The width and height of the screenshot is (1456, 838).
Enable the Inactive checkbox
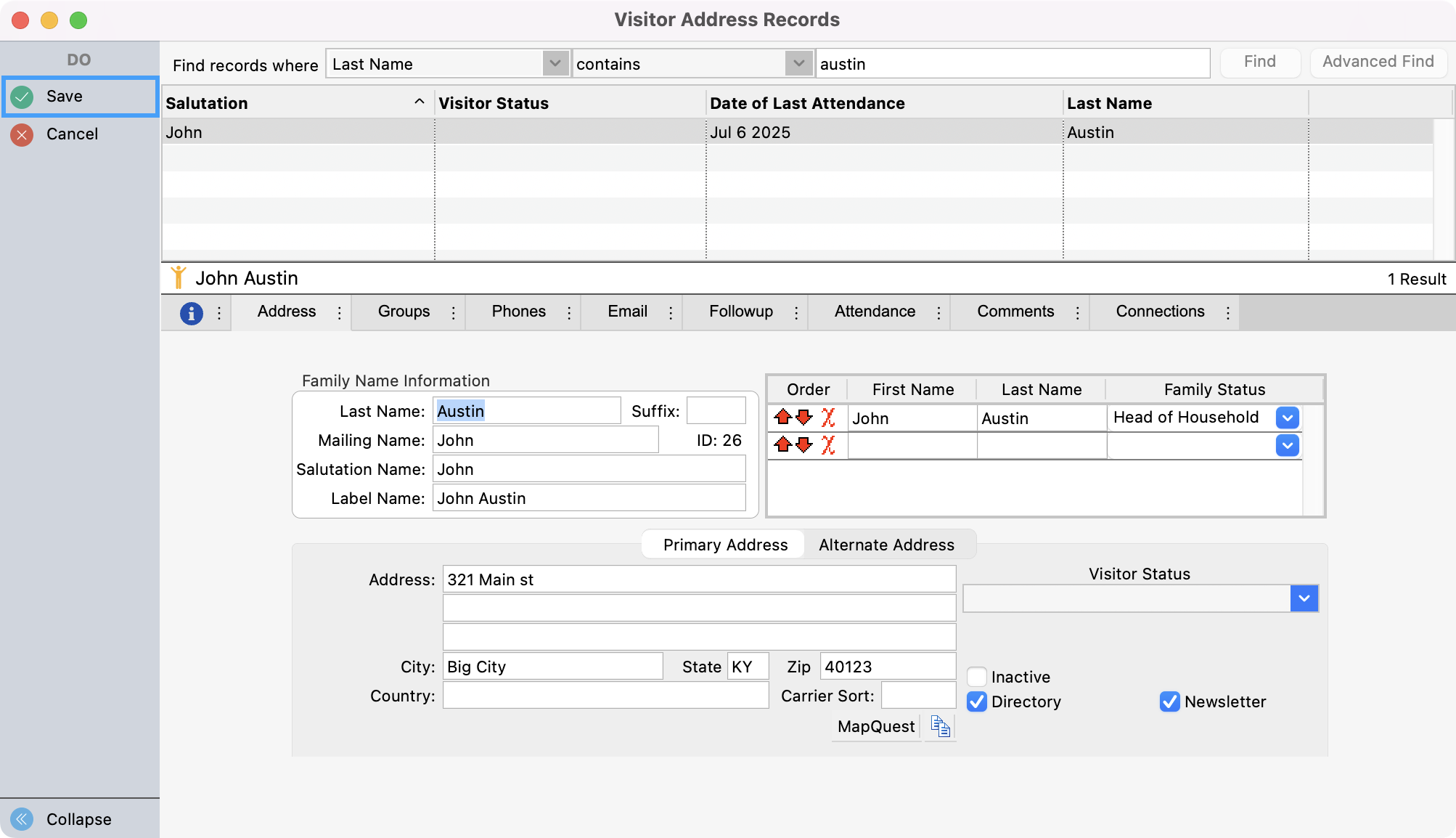click(x=976, y=676)
